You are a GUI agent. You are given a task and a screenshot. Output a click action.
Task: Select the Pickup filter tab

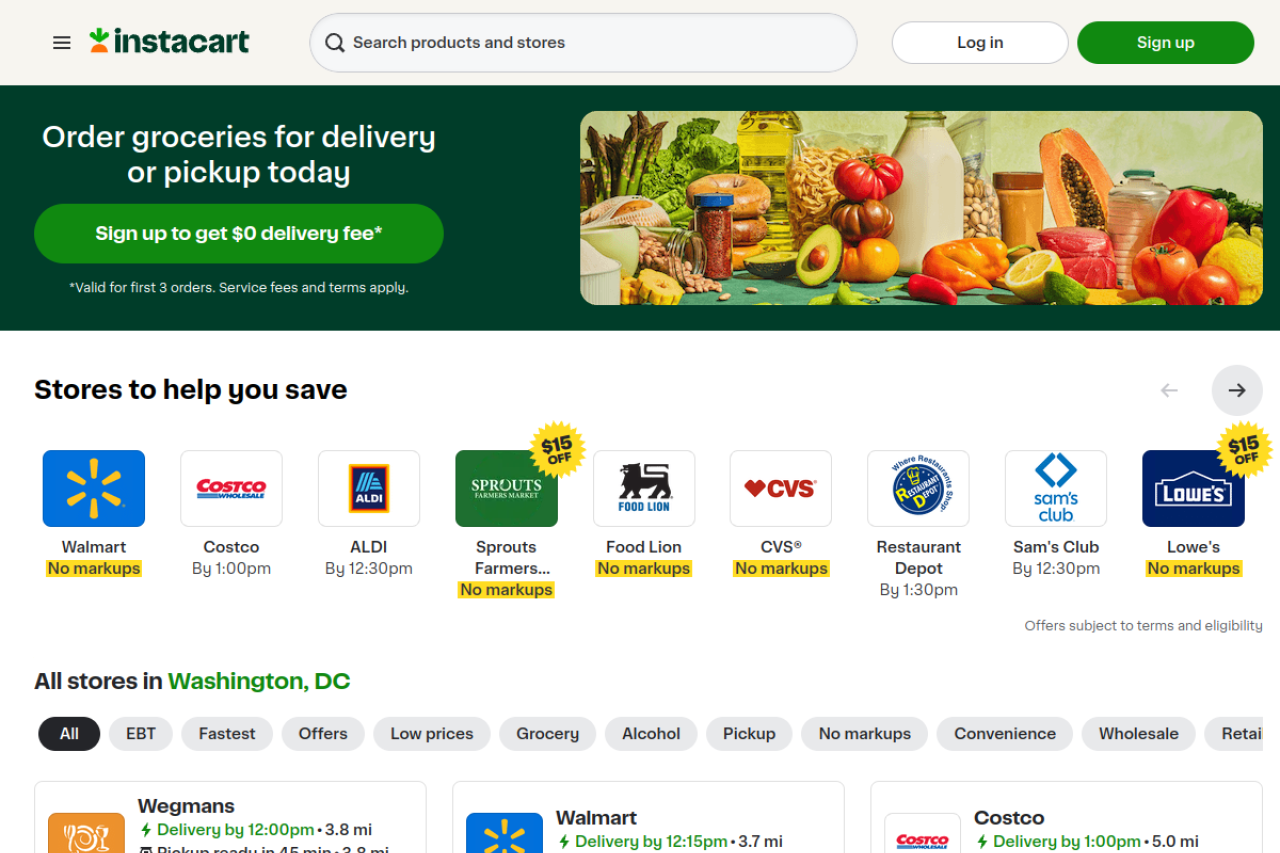[x=749, y=733]
